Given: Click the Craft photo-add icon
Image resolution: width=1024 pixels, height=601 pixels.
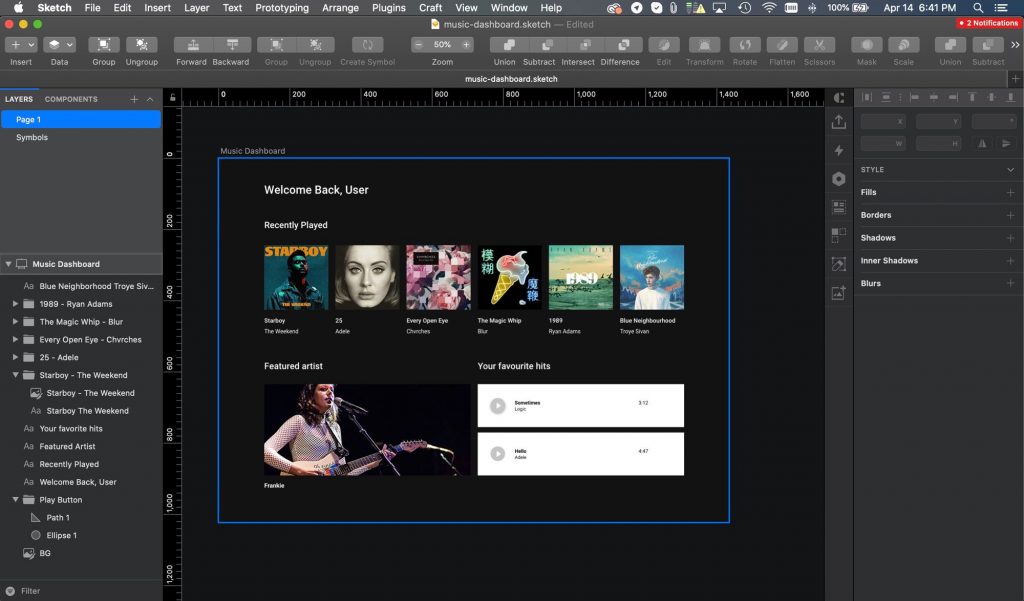Looking at the screenshot, I should pos(839,293).
